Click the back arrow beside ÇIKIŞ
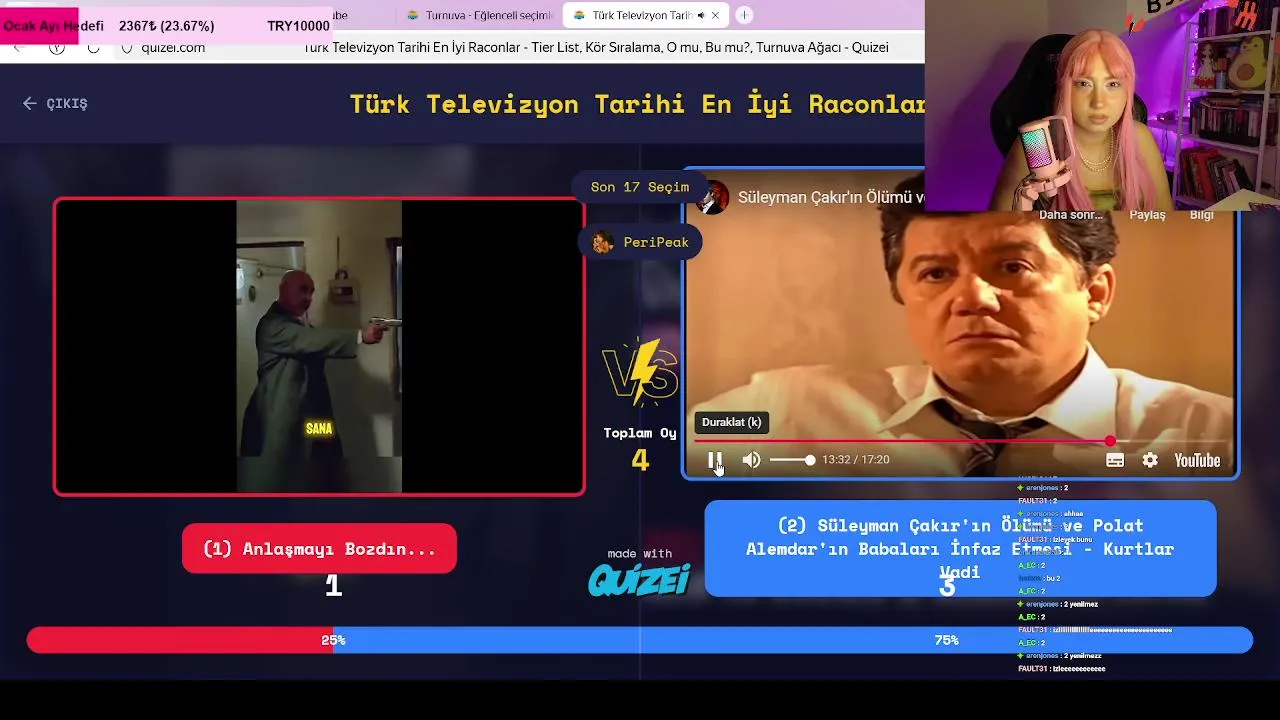 tap(30, 103)
